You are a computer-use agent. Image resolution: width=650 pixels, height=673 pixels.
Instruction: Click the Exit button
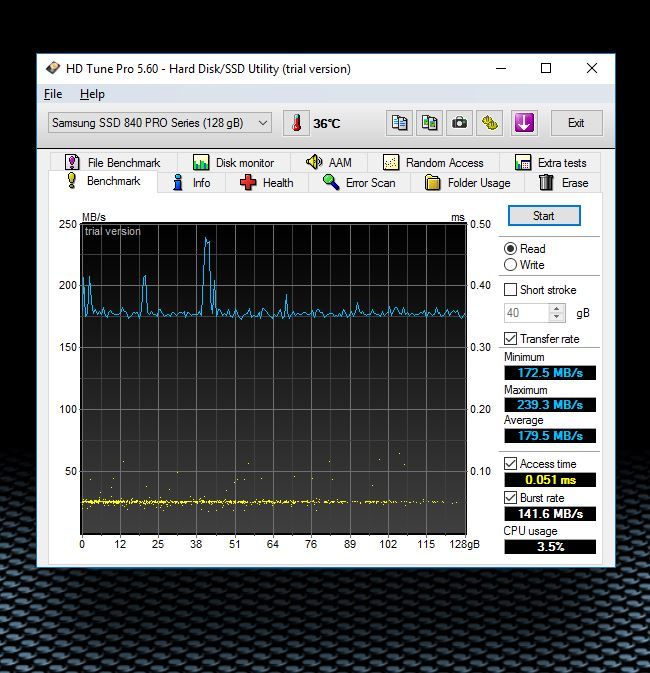[576, 123]
